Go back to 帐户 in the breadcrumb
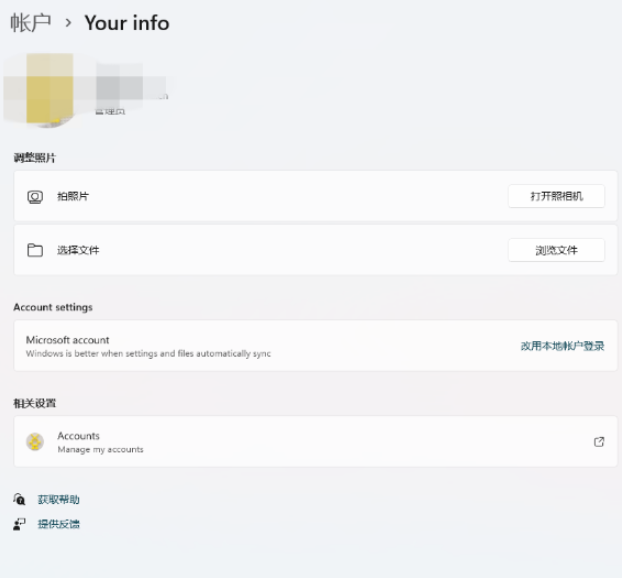This screenshot has width=622, height=578. tap(30, 23)
